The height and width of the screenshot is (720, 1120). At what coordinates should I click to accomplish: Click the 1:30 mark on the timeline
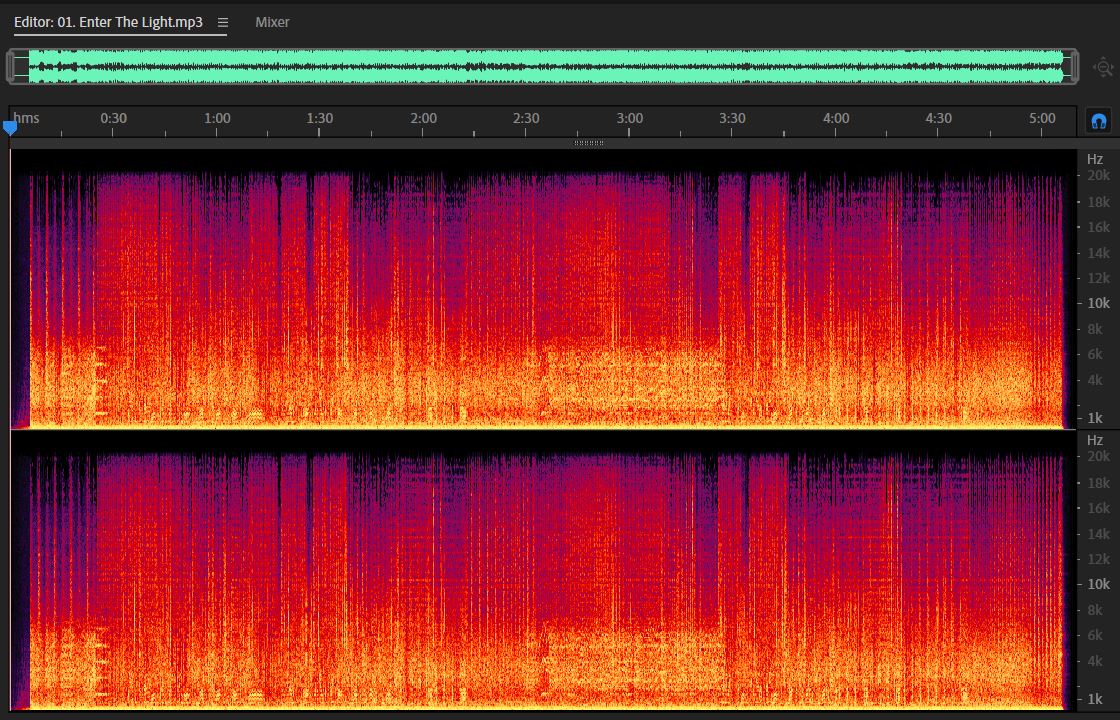(x=320, y=118)
